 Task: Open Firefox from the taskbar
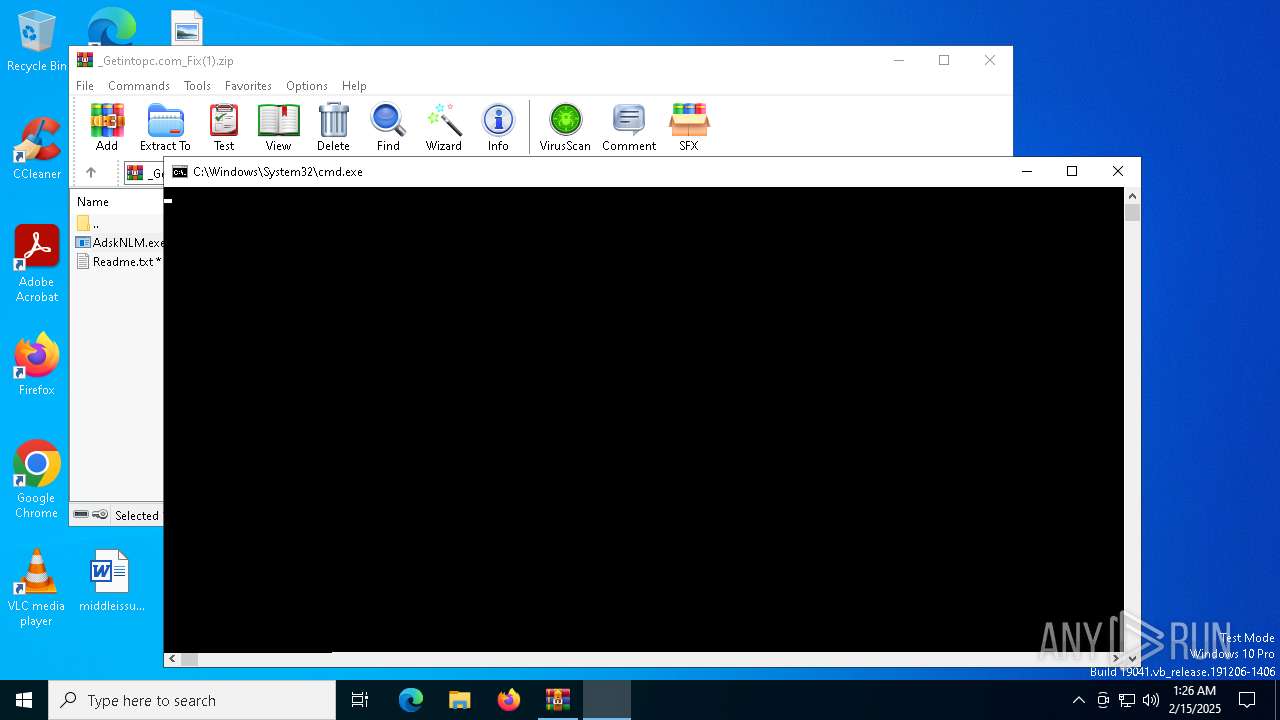pos(509,700)
